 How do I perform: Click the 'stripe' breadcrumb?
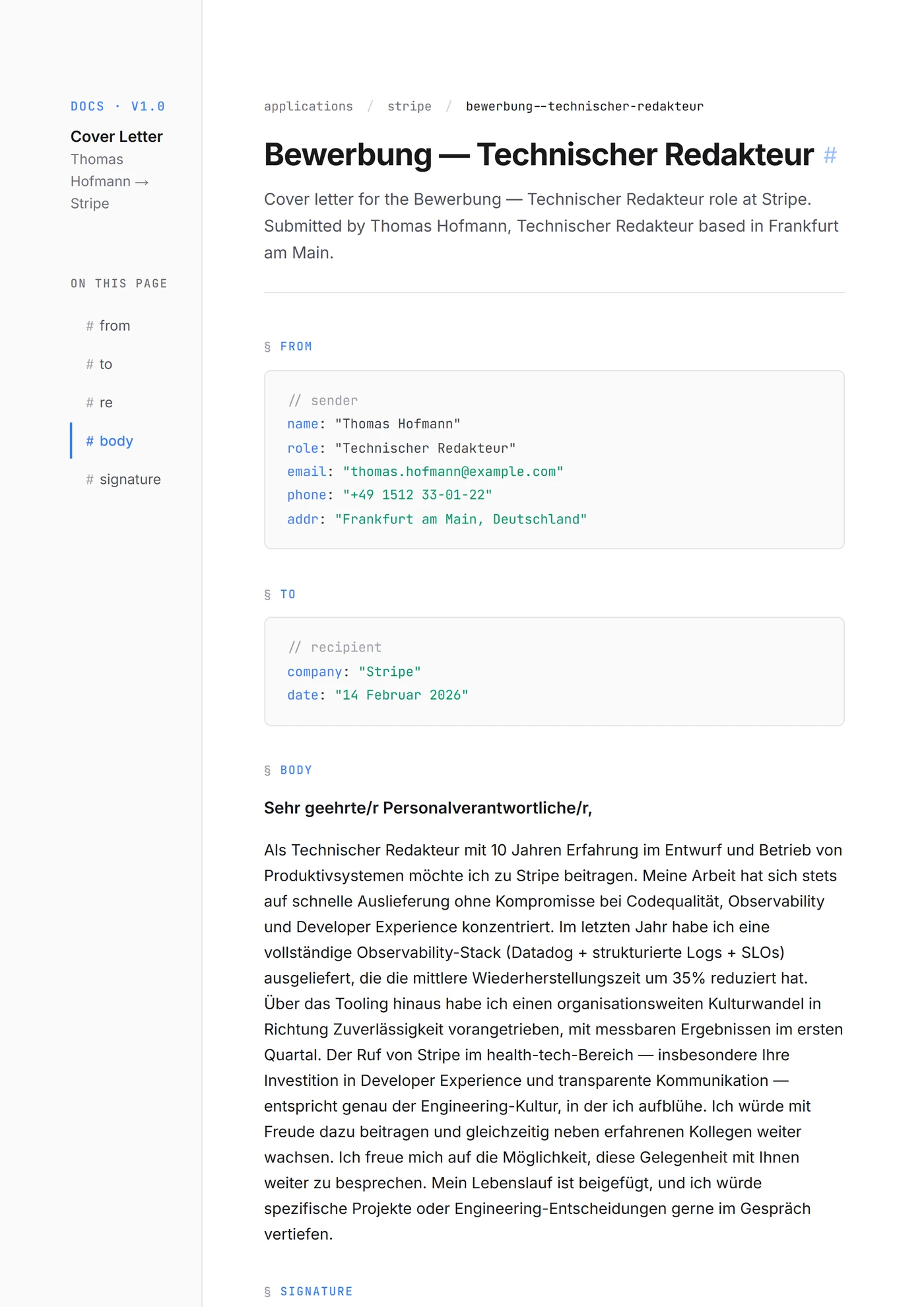[409, 106]
